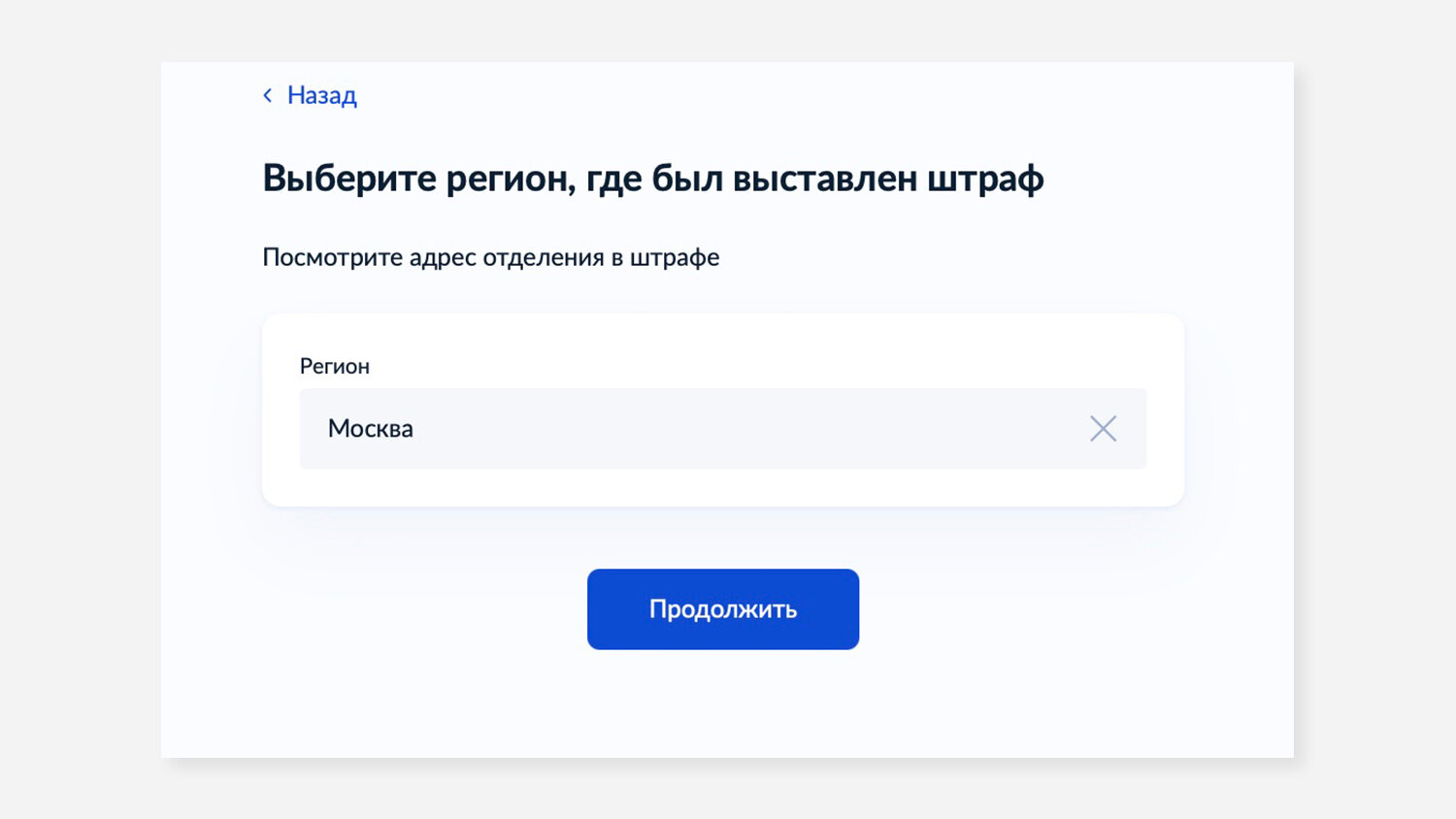Click the word штраф in the heading
This screenshot has height=819, width=1456.
(x=985, y=179)
